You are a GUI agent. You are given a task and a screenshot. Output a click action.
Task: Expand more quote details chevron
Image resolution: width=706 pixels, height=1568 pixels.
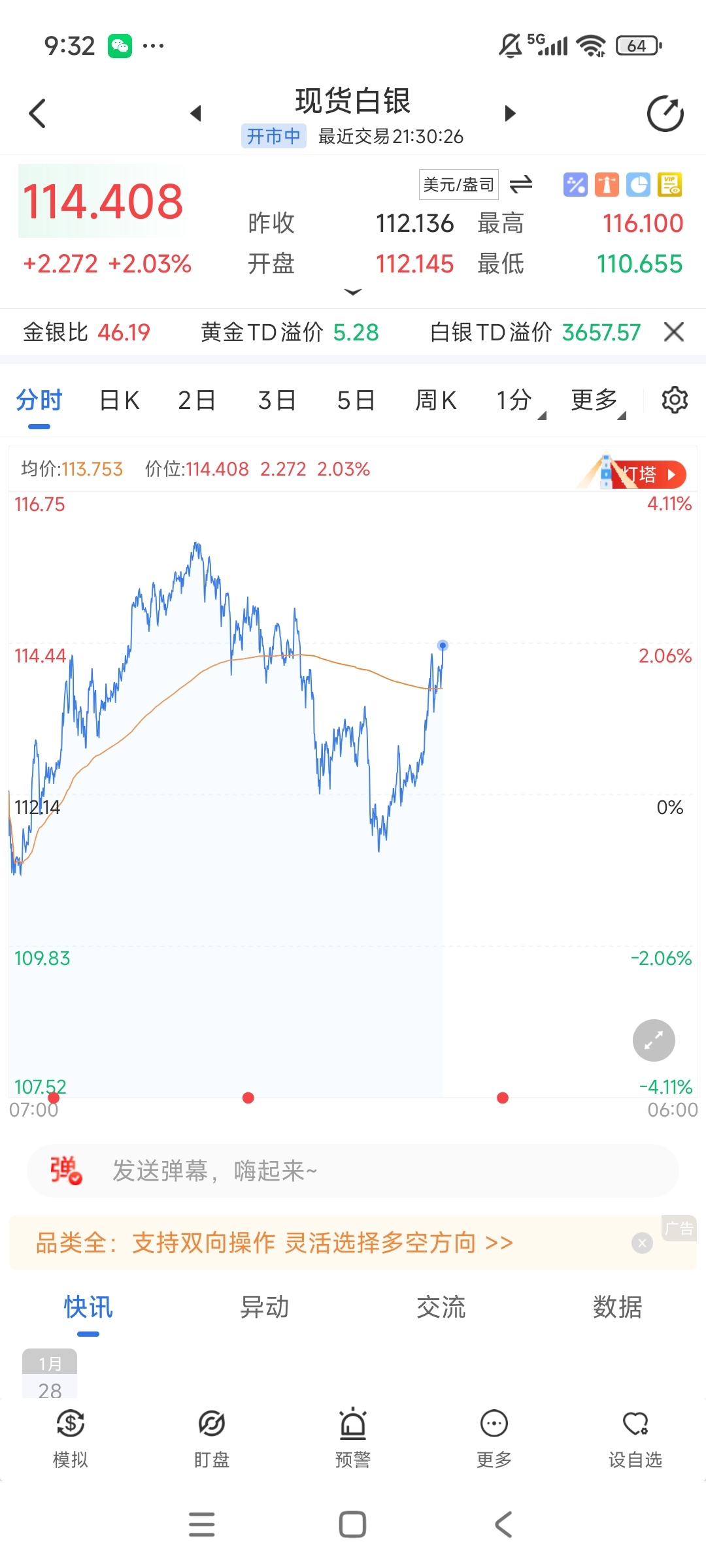tap(353, 292)
